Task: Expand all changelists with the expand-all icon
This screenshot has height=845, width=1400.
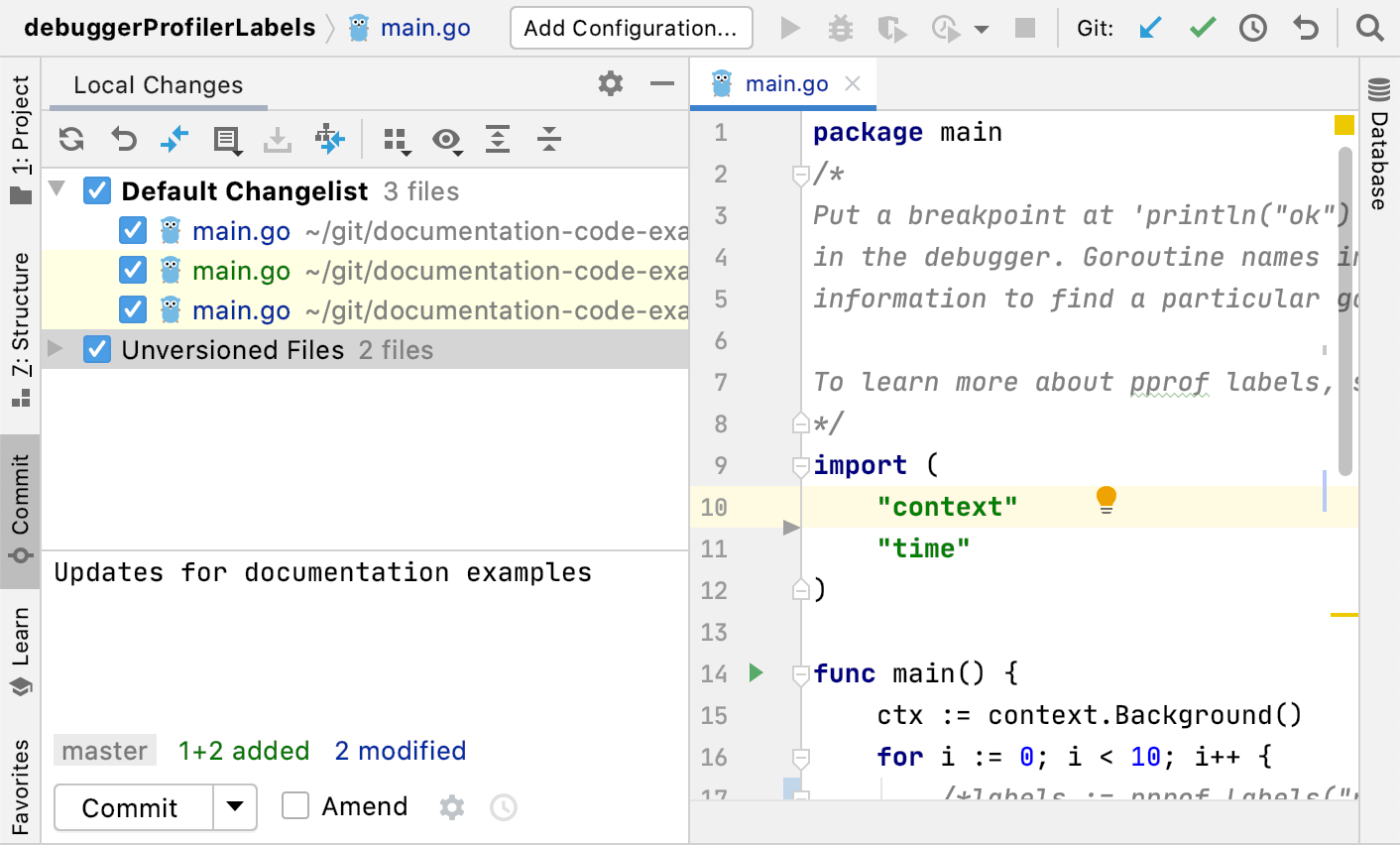Action: (498, 140)
